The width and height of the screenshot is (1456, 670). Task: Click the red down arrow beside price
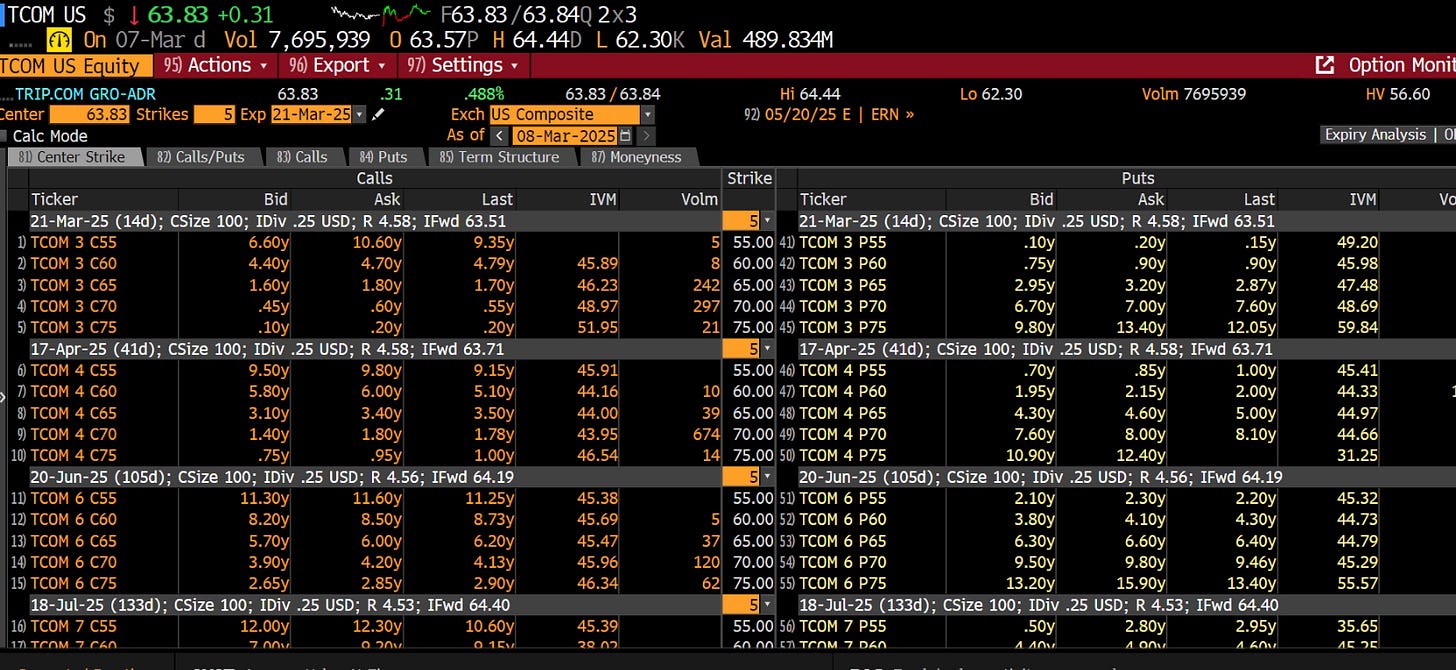click(134, 15)
